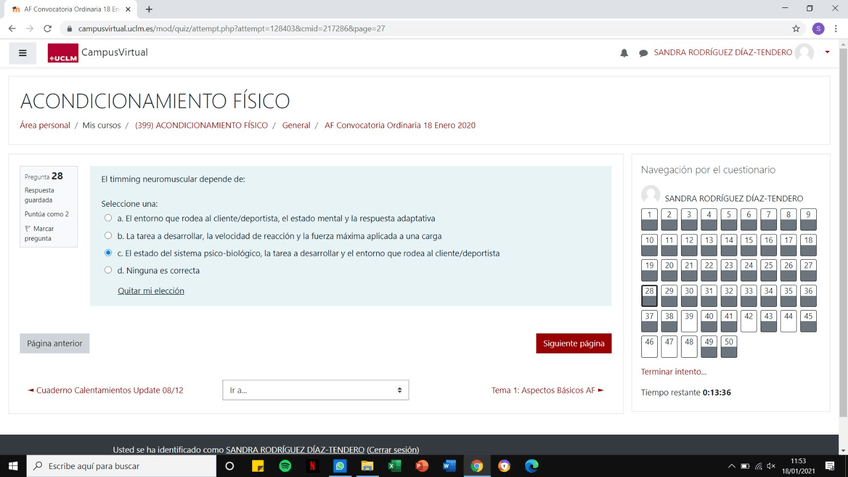Go to the General breadcrumb
848x477 pixels.
click(x=296, y=126)
